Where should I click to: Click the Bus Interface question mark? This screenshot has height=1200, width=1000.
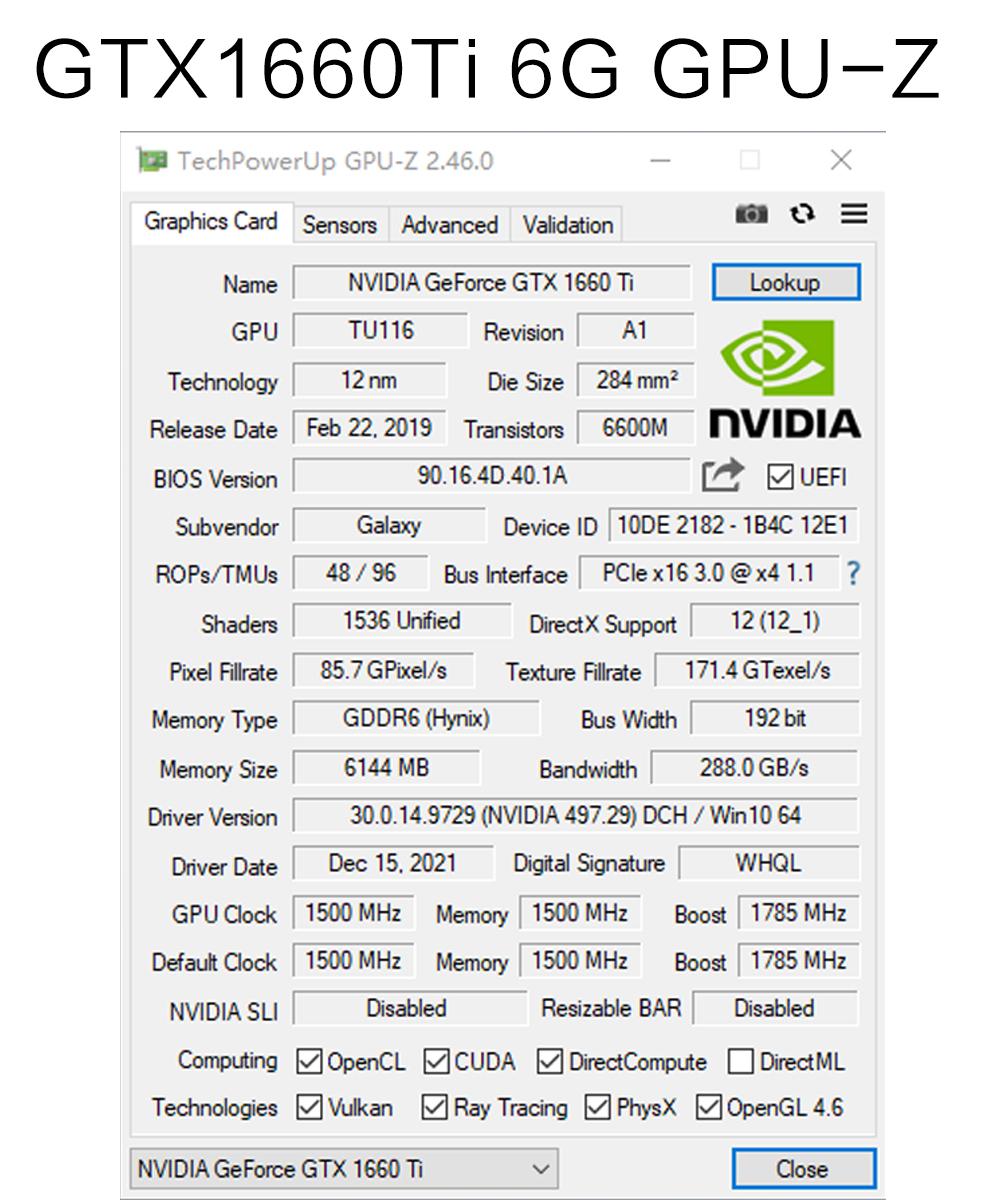coord(853,574)
